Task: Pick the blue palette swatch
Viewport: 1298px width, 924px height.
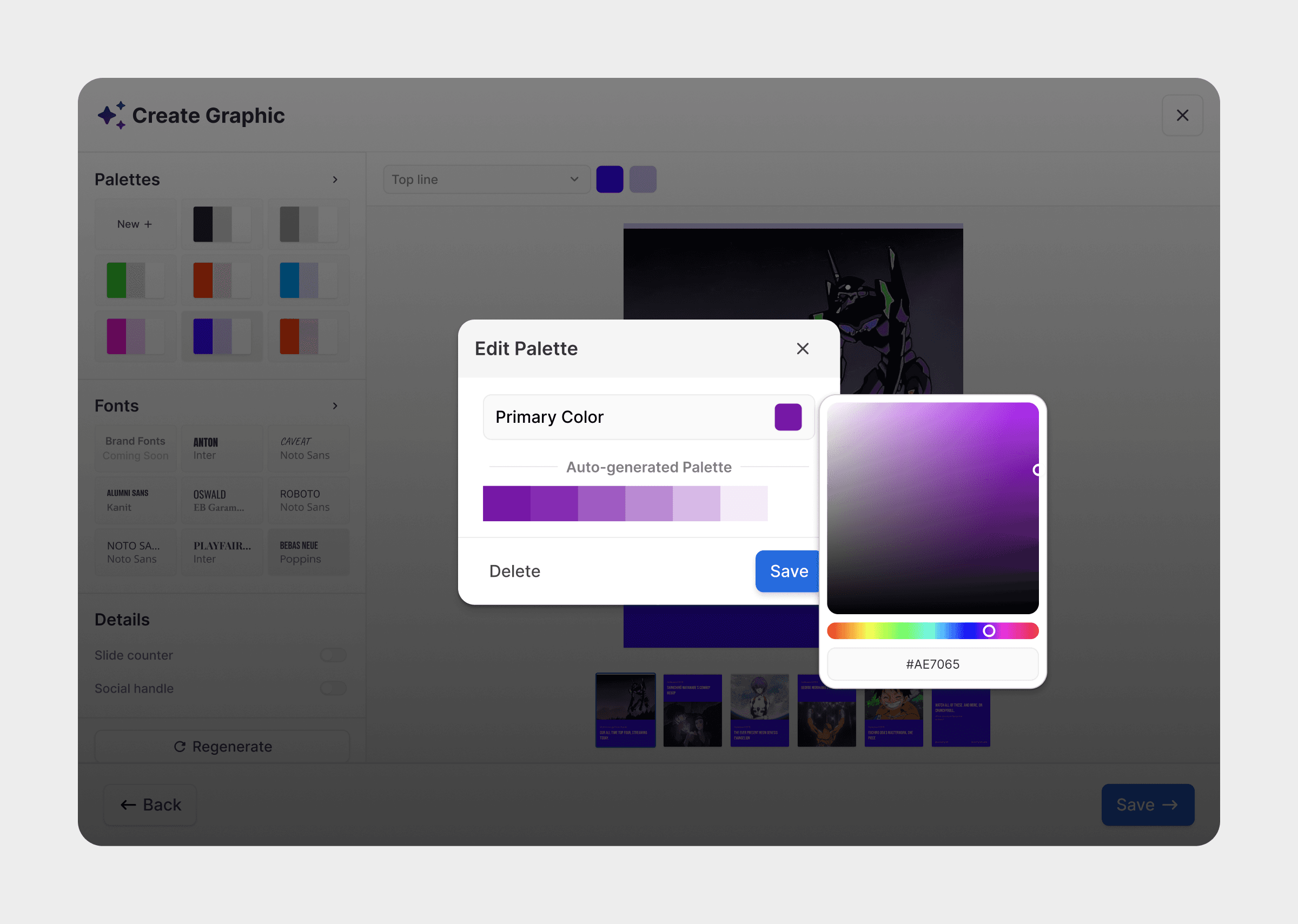Action: tap(308, 281)
